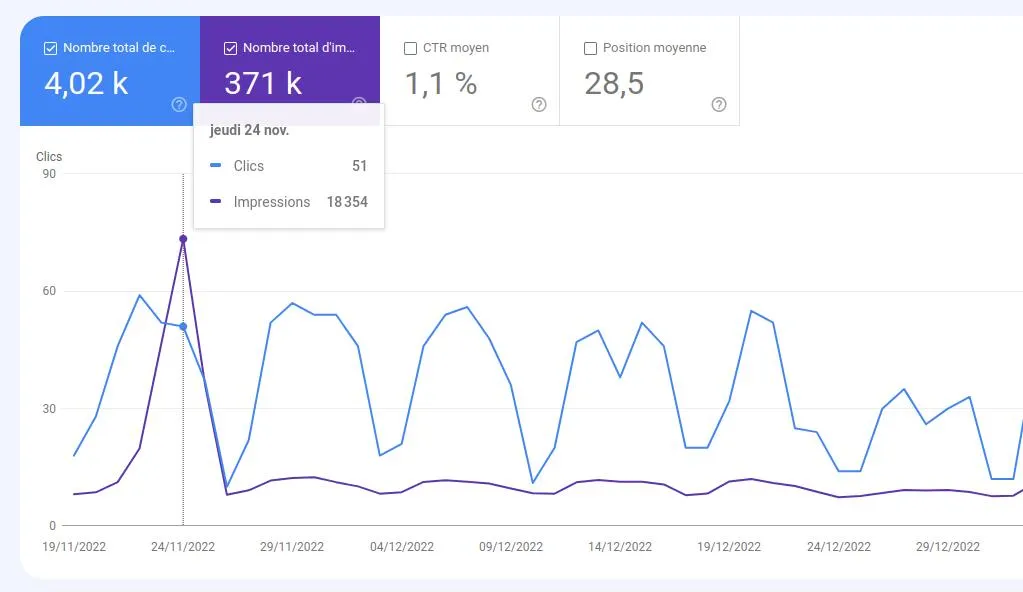Uncheck Nombre total de clics checkbox

(49, 47)
